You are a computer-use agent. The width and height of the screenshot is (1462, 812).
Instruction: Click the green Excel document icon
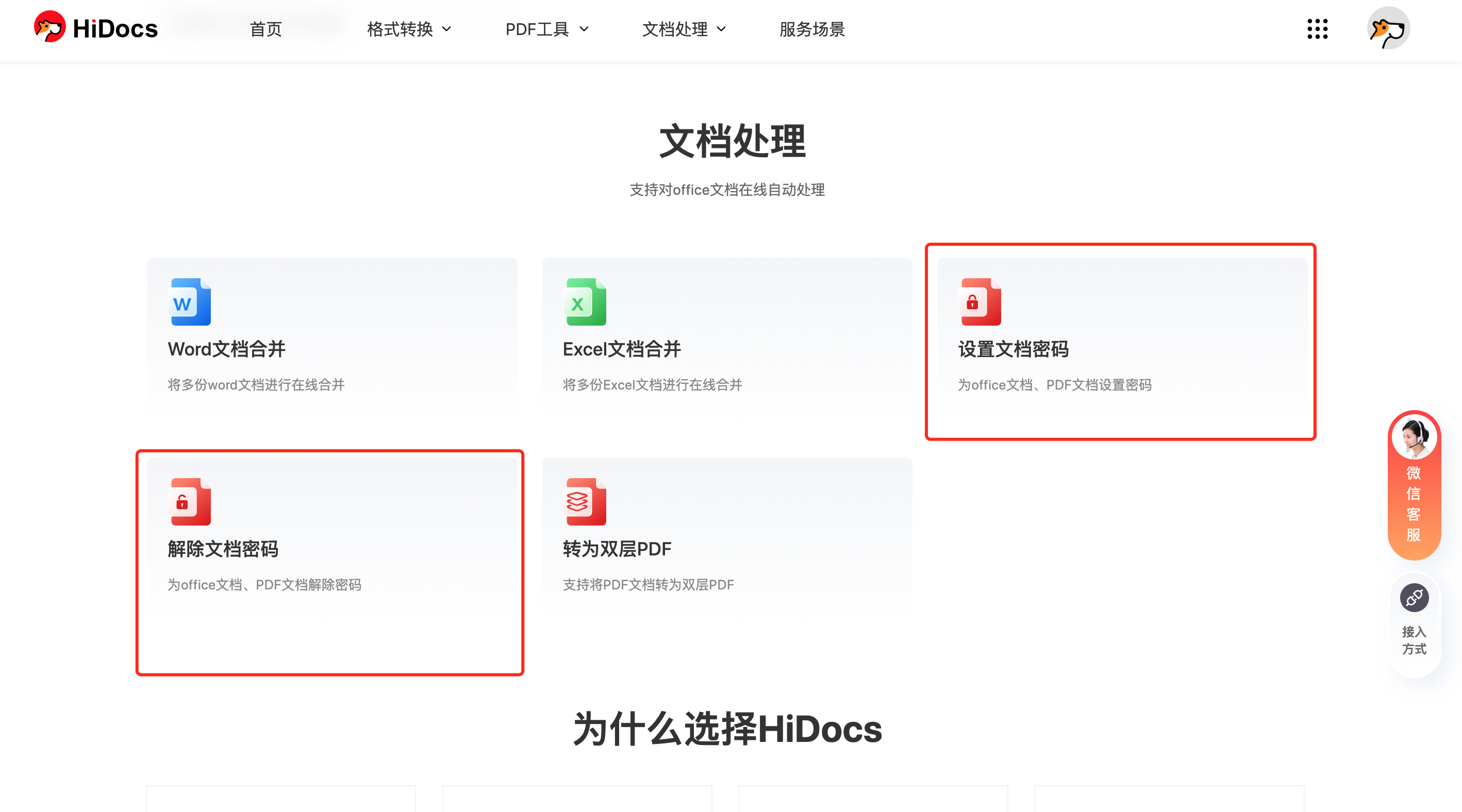(x=586, y=301)
